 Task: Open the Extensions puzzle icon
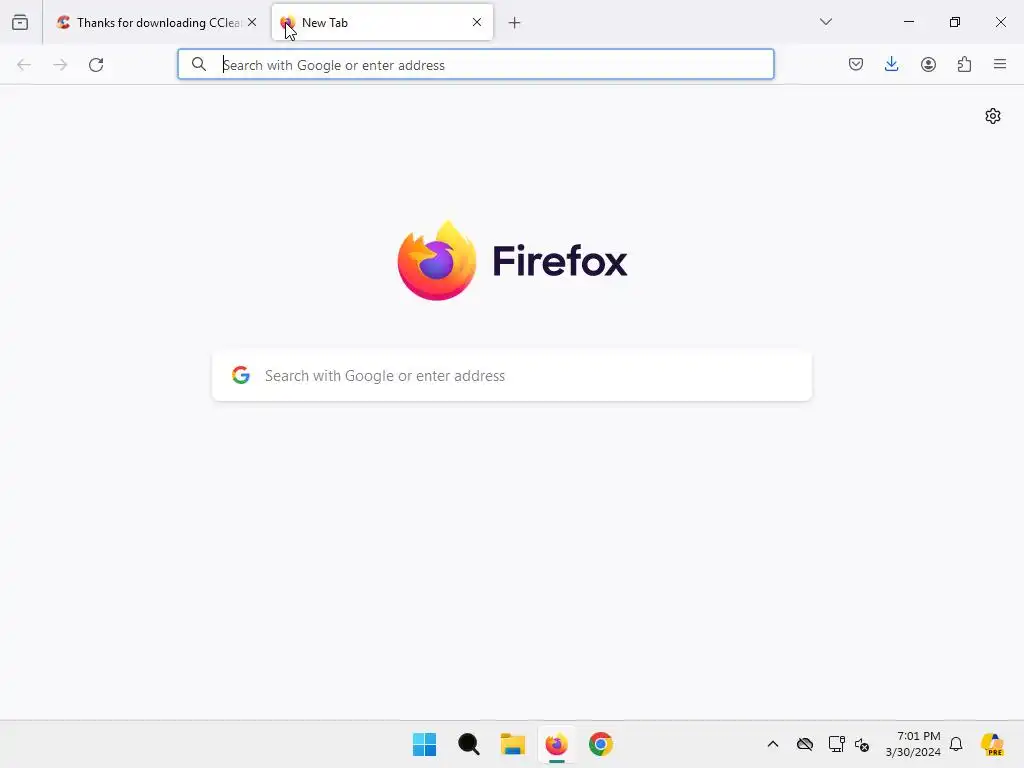[x=965, y=64]
